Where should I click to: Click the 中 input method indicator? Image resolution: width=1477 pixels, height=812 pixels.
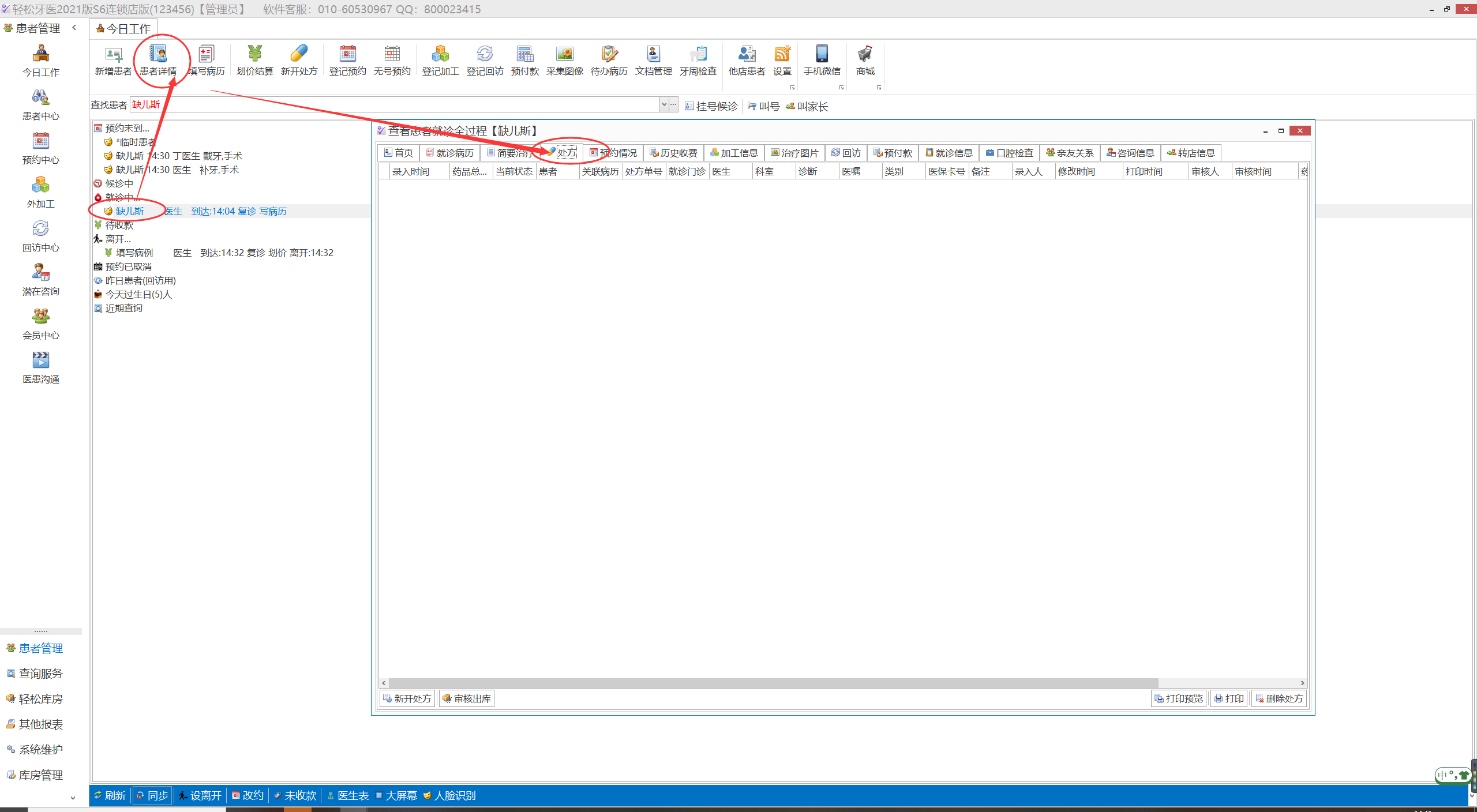point(1442,775)
